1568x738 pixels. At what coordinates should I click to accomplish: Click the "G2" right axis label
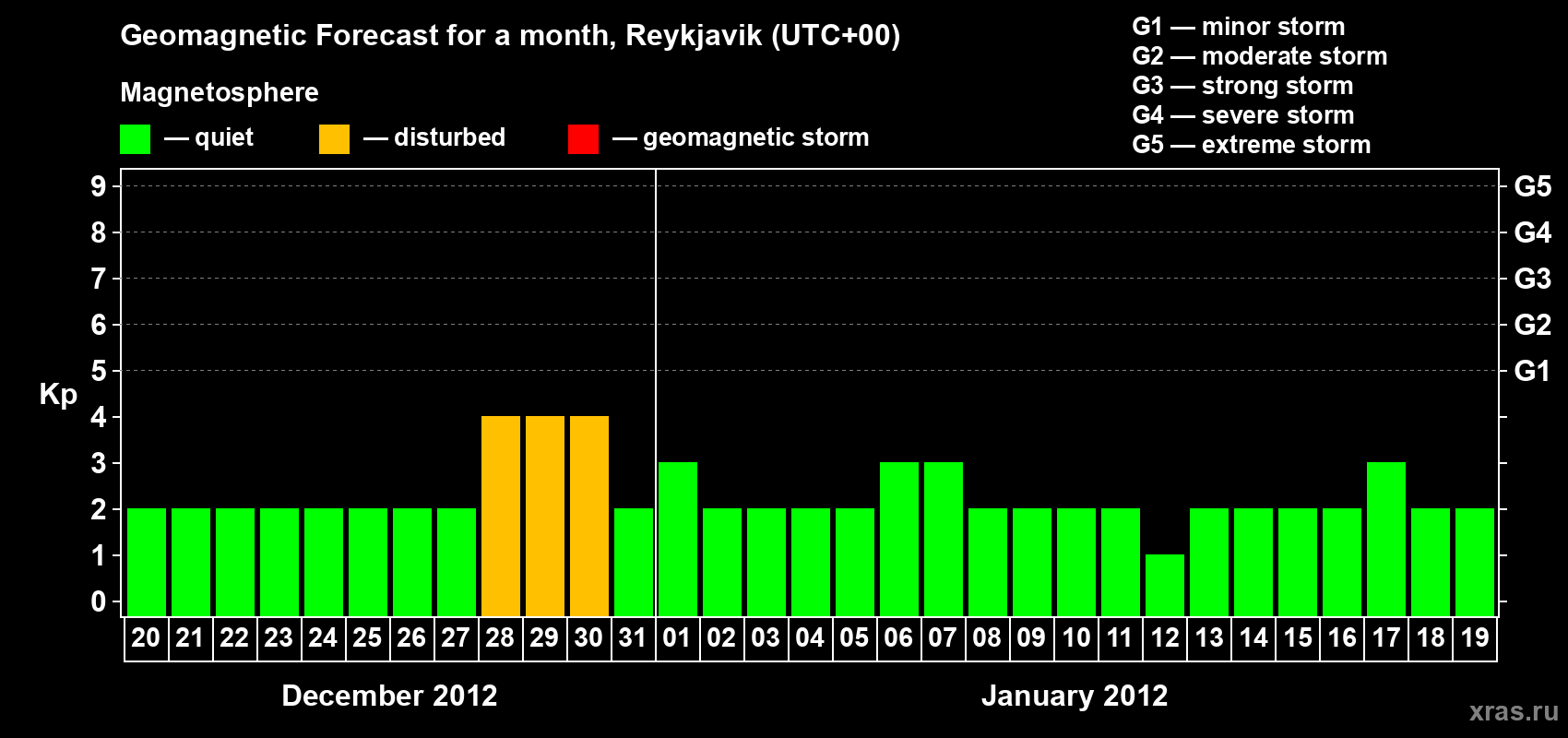coord(1533,325)
